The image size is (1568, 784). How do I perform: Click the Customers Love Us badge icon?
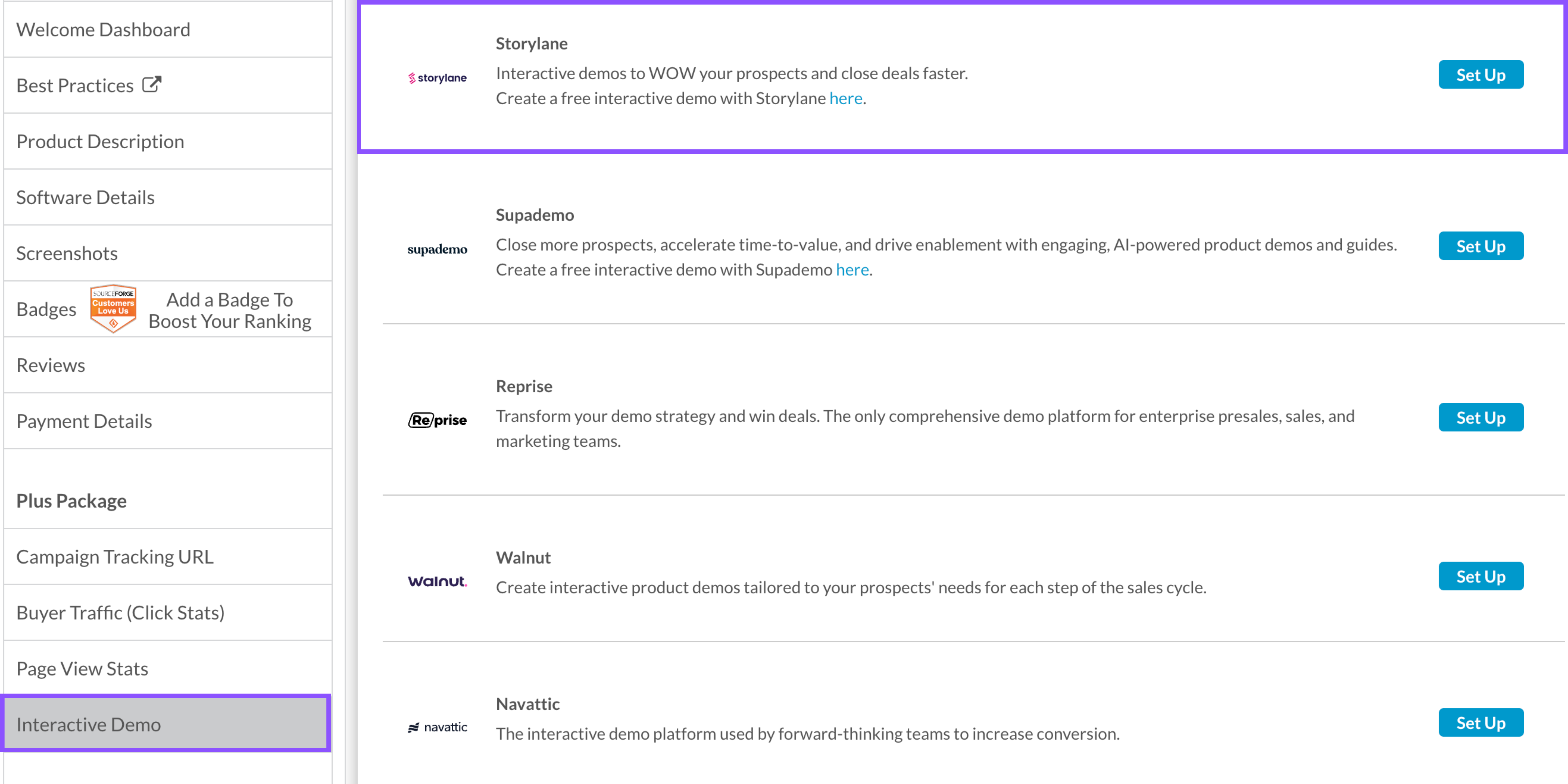113,308
